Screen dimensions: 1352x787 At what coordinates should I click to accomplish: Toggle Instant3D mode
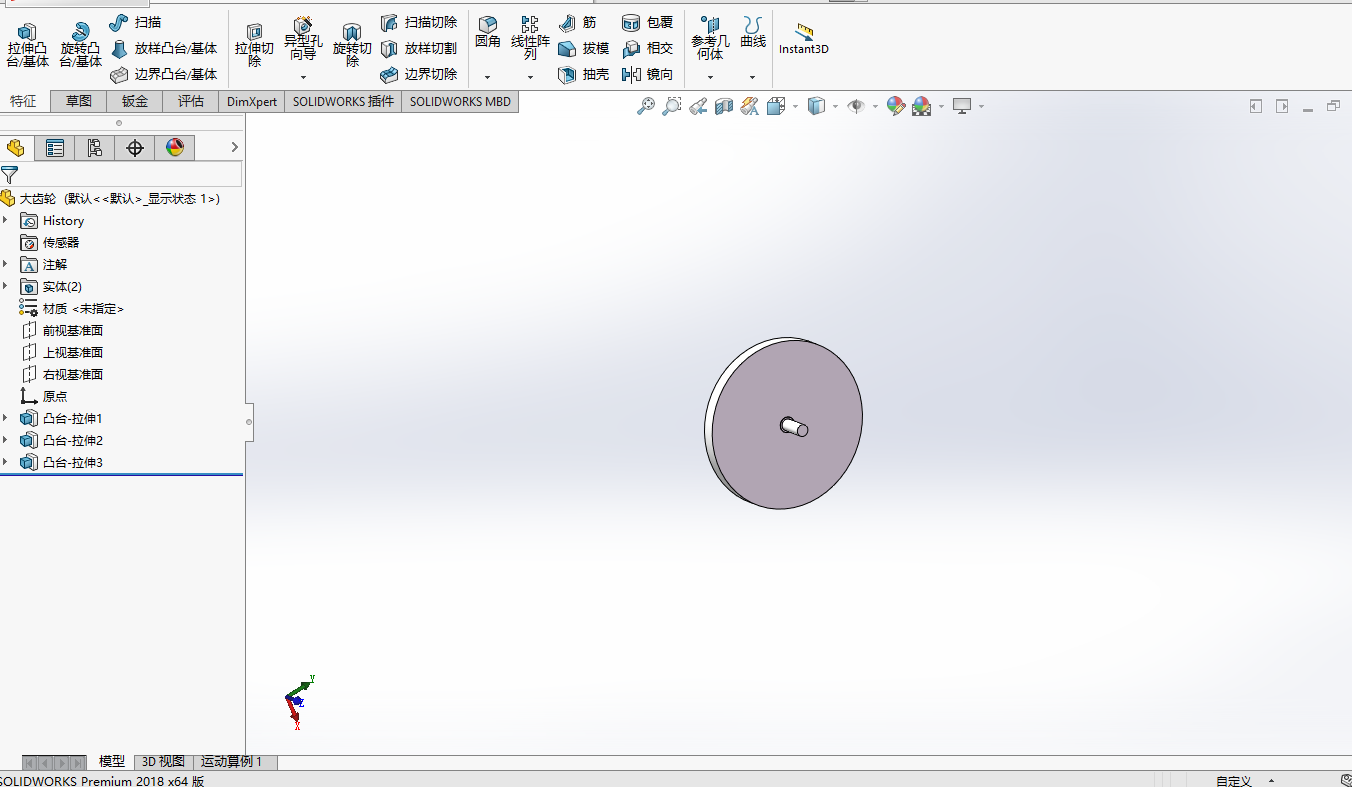(804, 38)
